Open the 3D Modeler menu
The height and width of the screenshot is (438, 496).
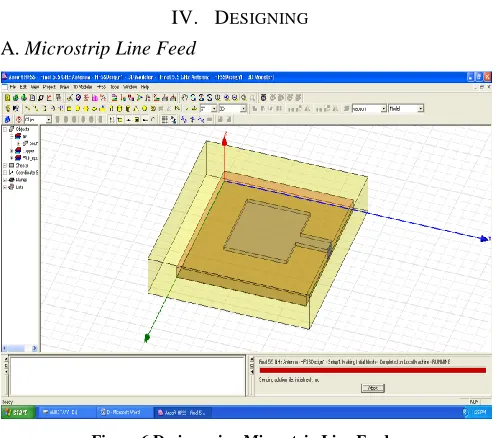pyautogui.click(x=83, y=87)
